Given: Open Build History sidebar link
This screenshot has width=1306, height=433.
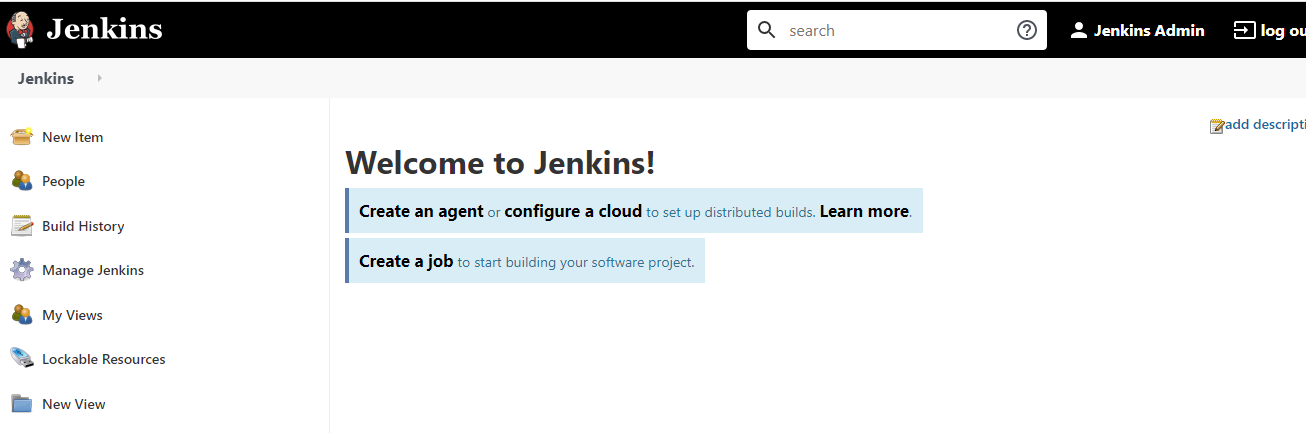Looking at the screenshot, I should [83, 226].
